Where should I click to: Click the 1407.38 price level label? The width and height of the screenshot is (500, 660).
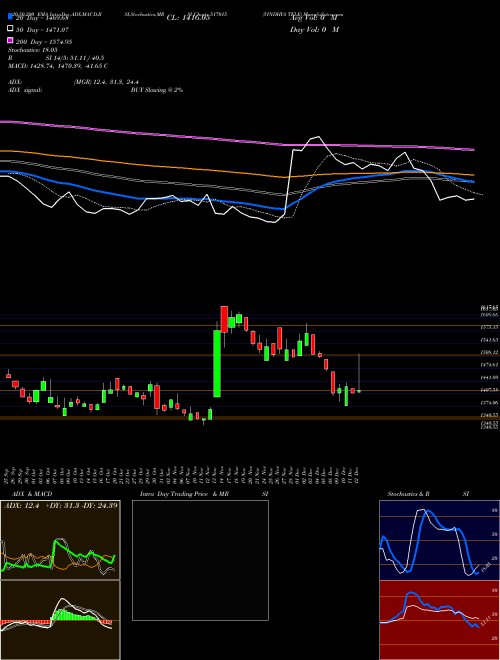(x=489, y=390)
